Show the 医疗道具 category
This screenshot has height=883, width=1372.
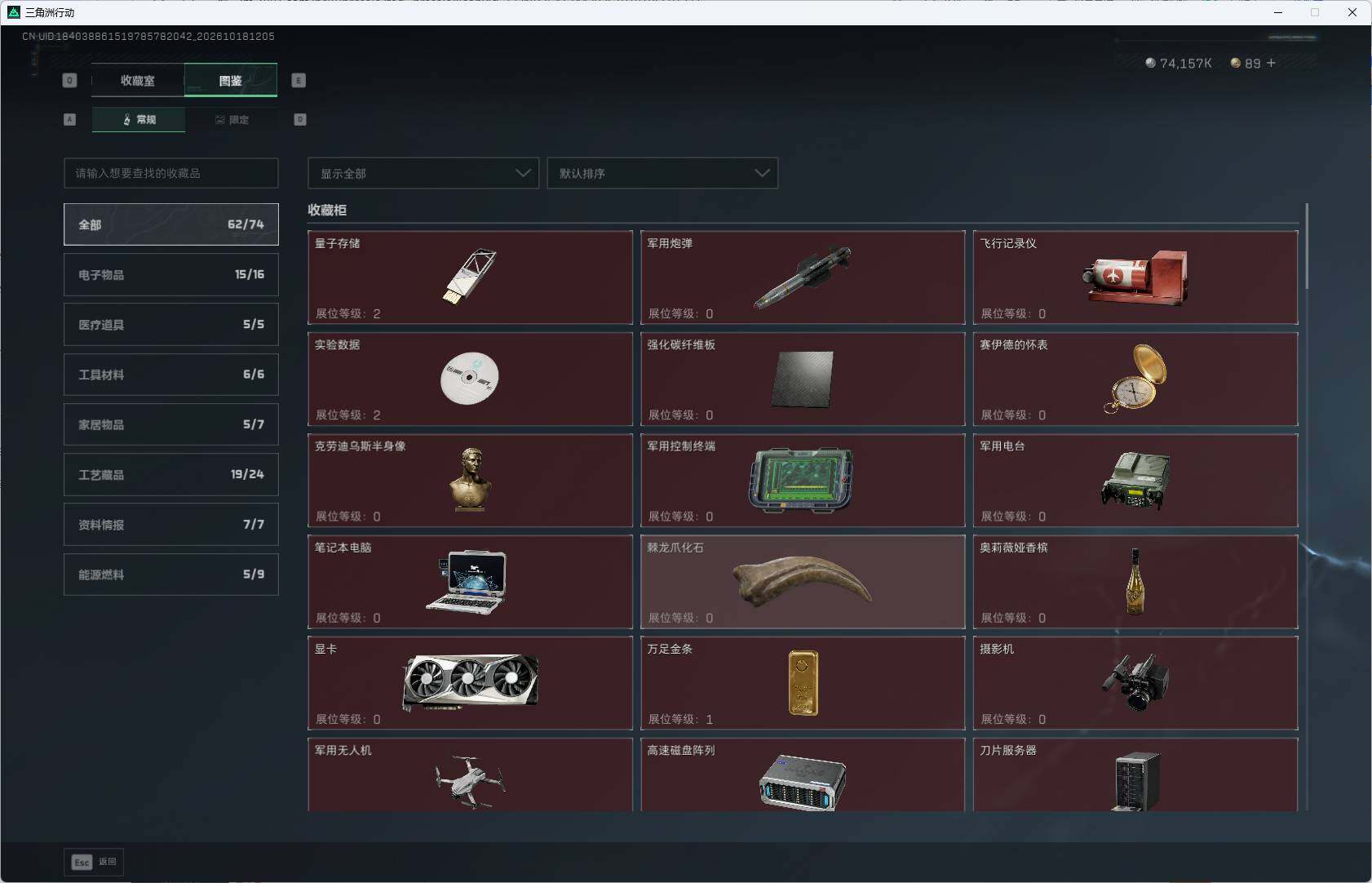(x=171, y=324)
